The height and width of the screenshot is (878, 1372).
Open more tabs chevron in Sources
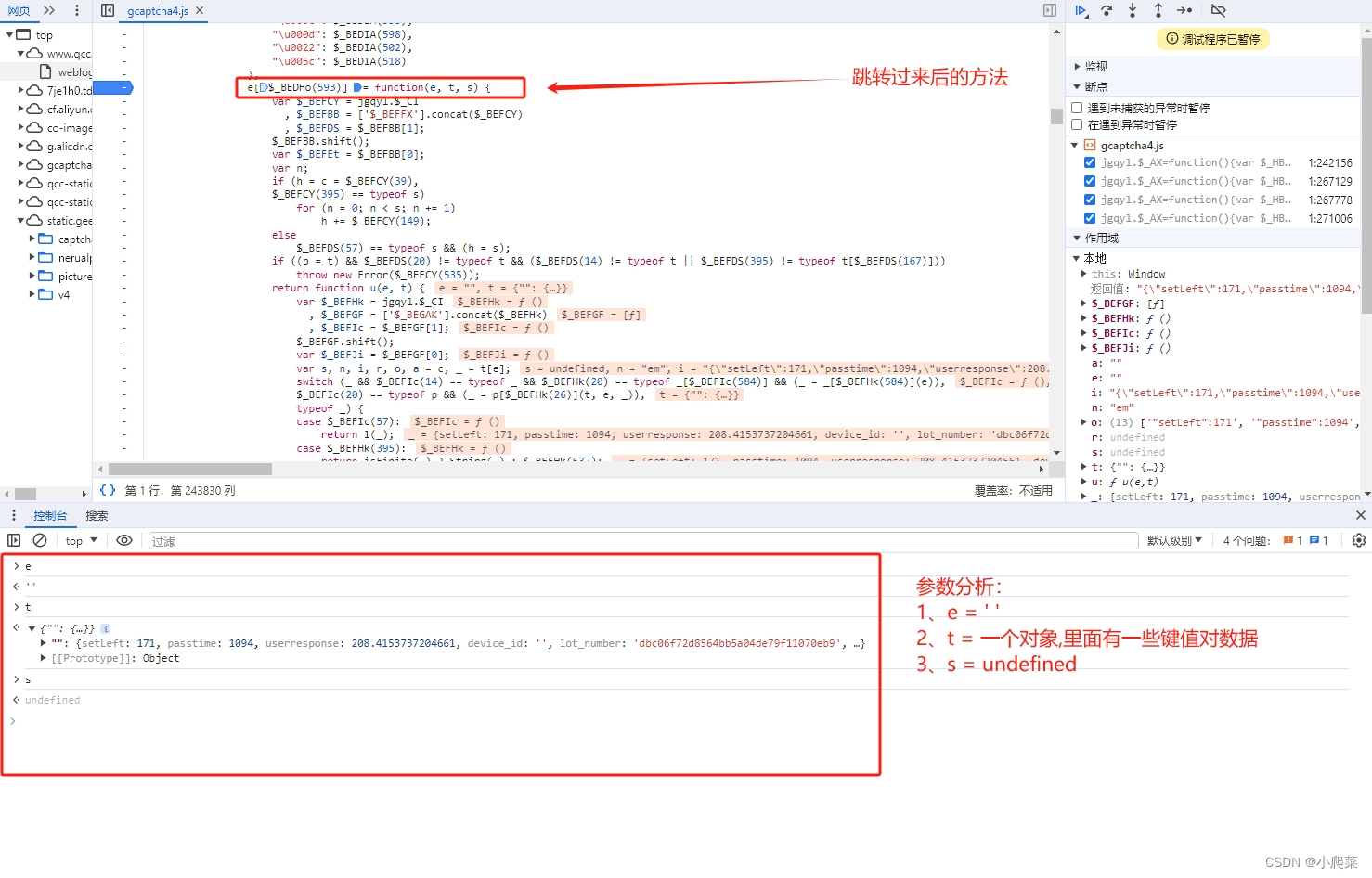[x=49, y=10]
